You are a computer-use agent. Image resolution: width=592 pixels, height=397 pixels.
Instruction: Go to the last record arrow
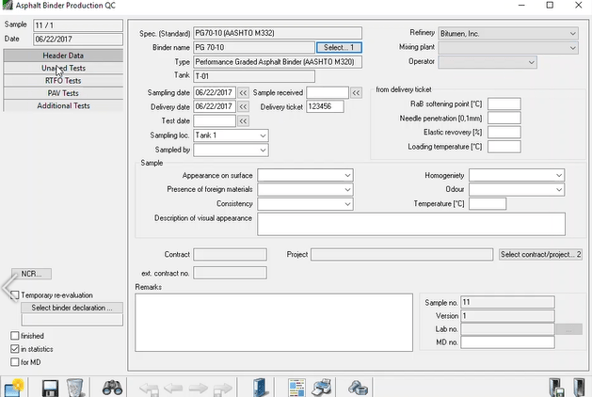223,389
